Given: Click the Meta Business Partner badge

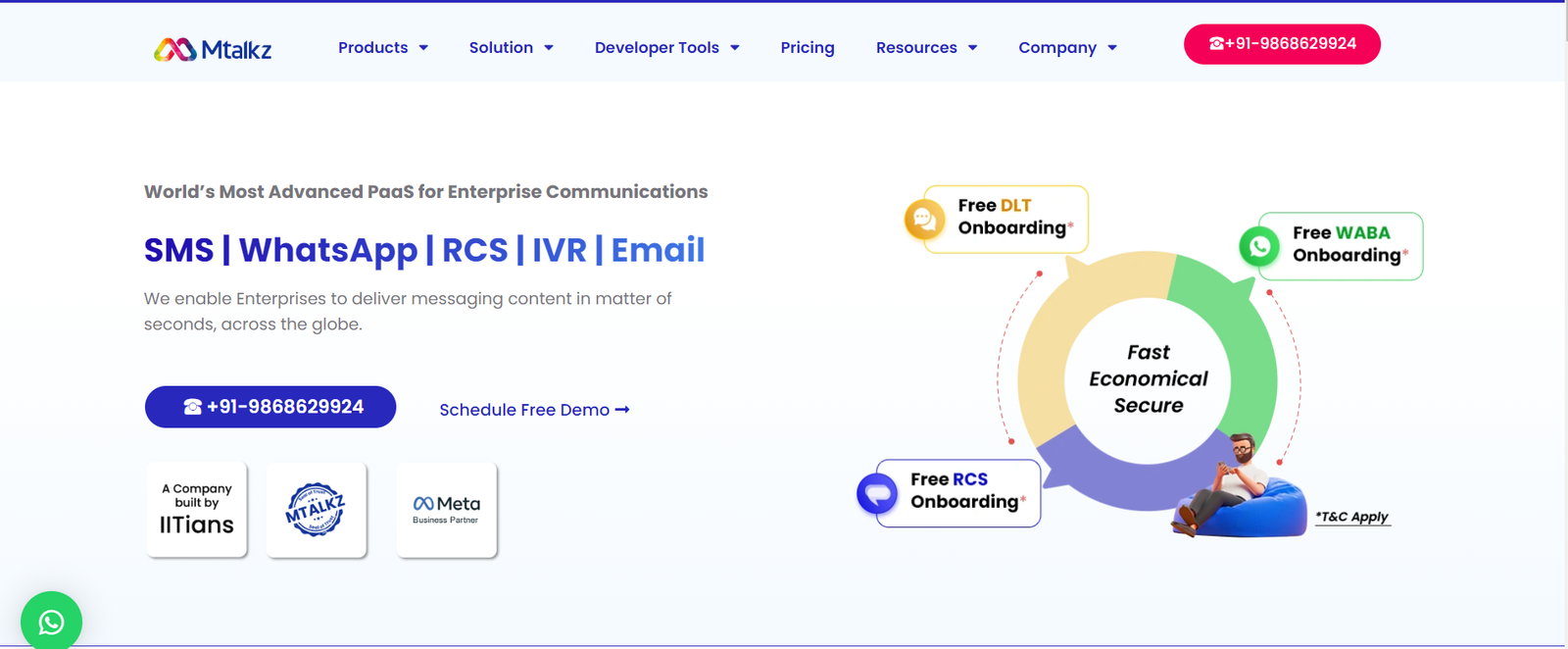Looking at the screenshot, I should [447, 510].
